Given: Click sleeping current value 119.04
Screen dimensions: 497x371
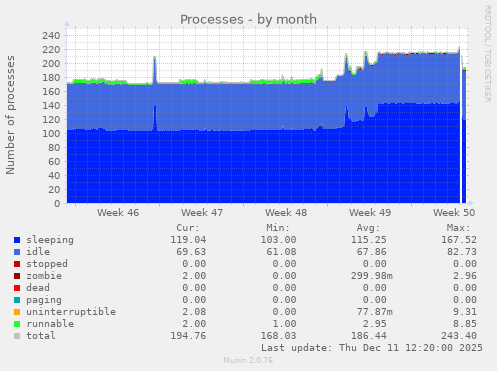Looking at the screenshot, I should pos(188,240).
